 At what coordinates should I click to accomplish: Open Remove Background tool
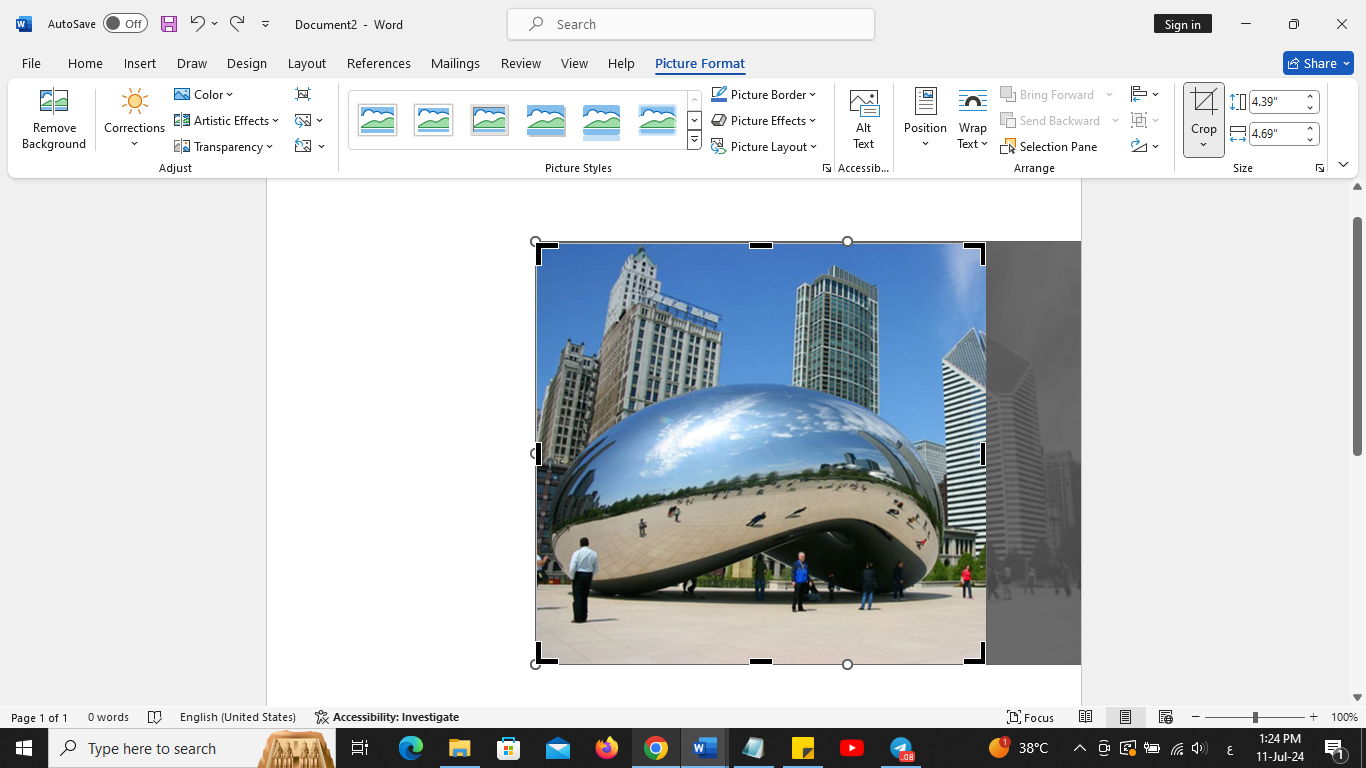54,120
